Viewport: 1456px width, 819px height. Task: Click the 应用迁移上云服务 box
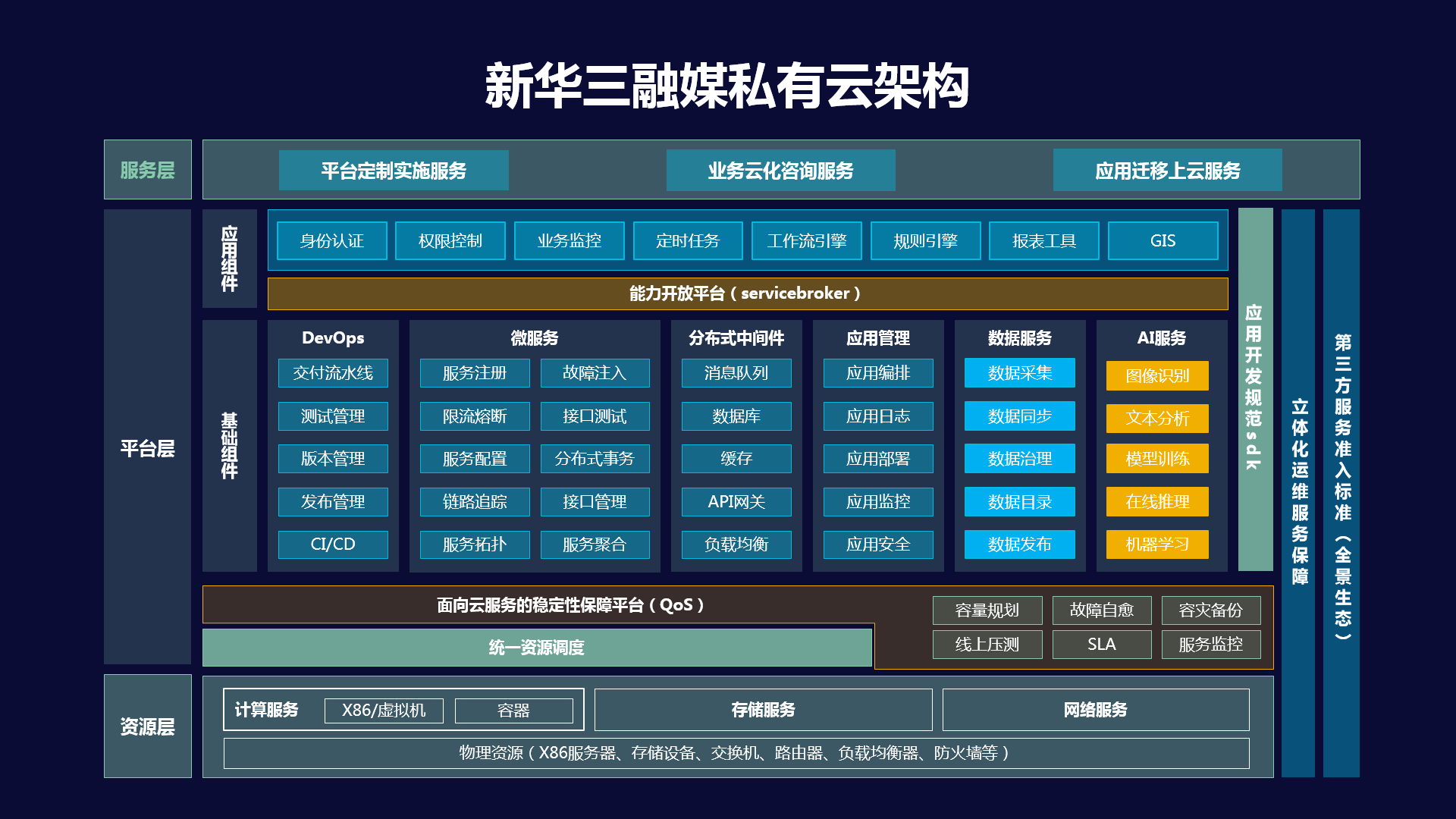tap(1167, 171)
